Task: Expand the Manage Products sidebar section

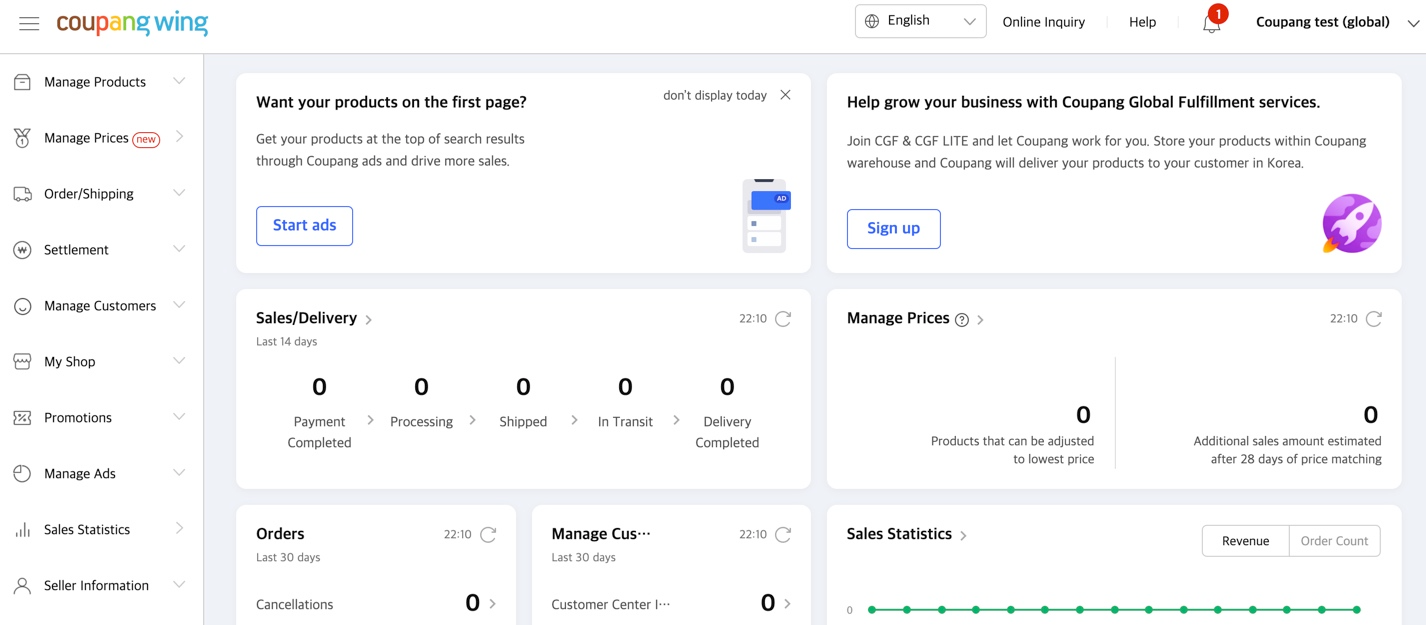Action: [x=95, y=81]
